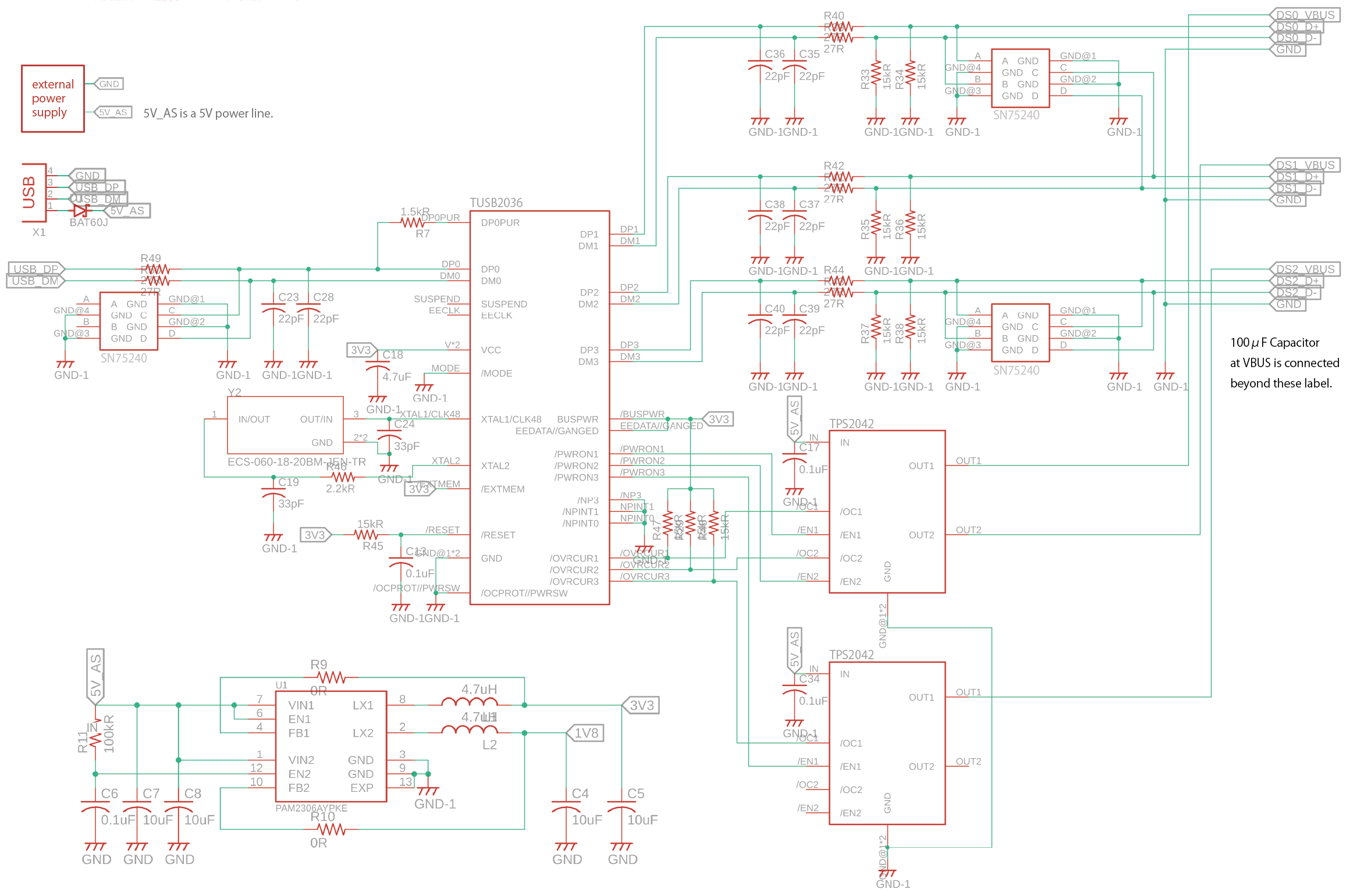Viewport: 1357px width, 896px height.
Task: Click the PAM2306AYPKE part name
Action: point(311,808)
